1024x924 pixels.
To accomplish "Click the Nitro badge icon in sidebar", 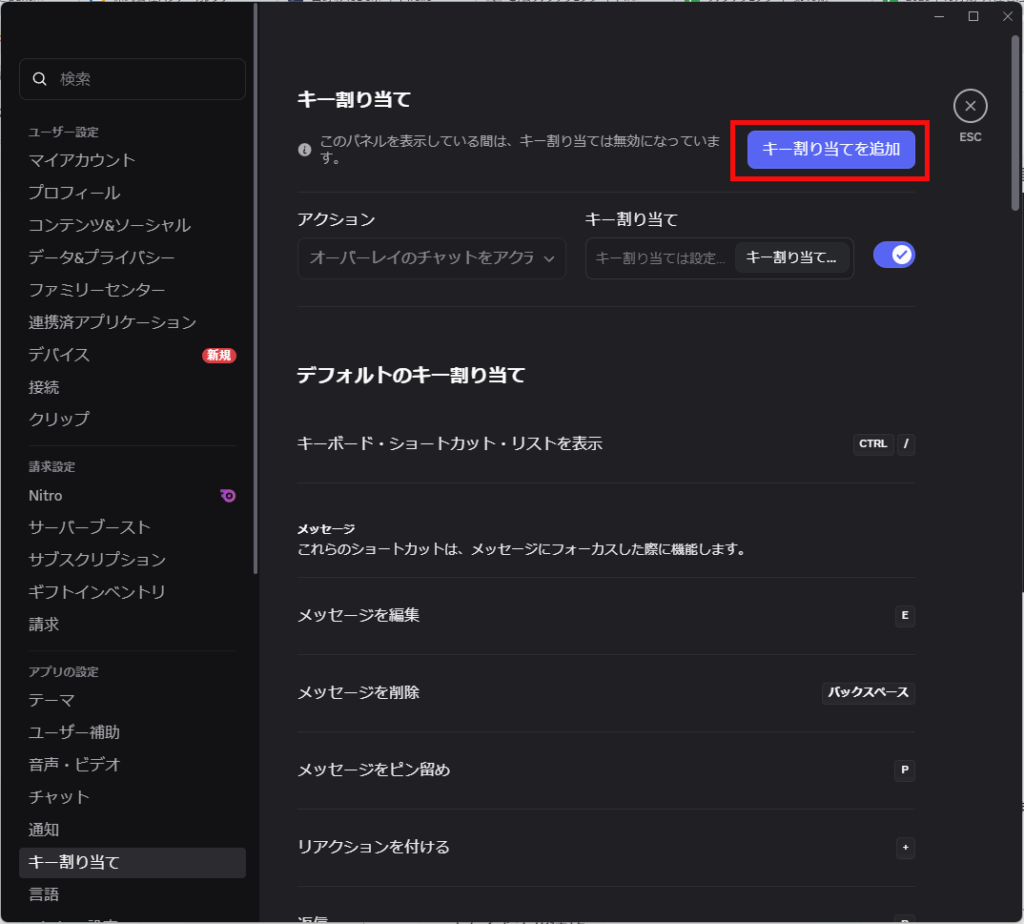I will (228, 495).
